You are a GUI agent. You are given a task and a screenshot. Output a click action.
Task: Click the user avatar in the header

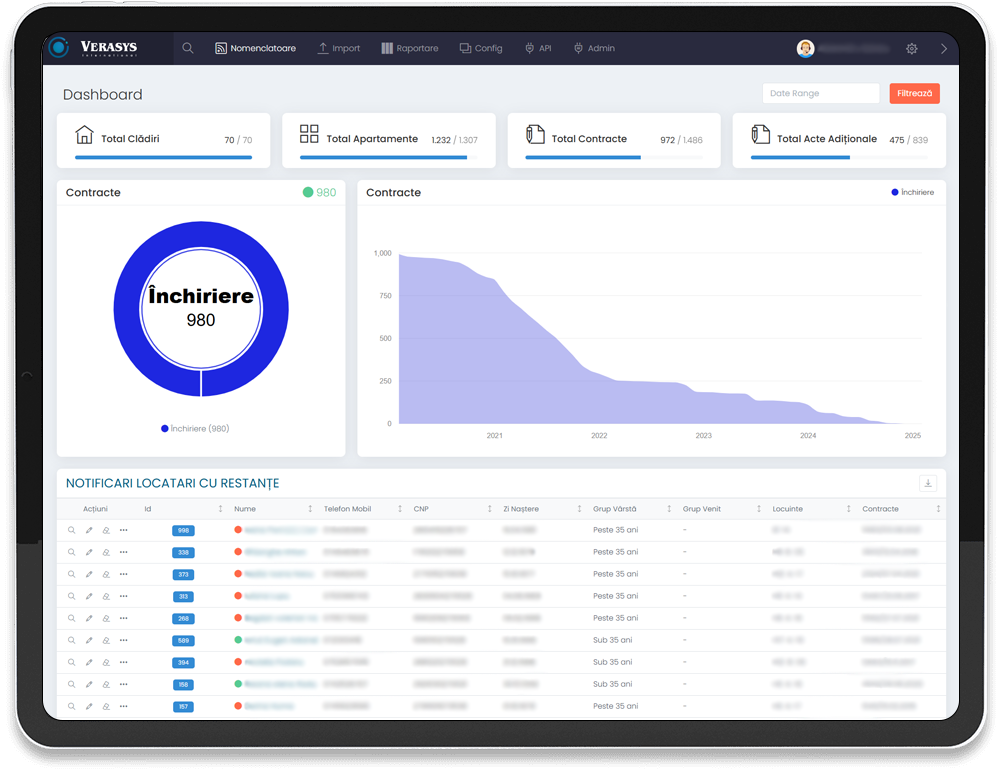click(805, 48)
